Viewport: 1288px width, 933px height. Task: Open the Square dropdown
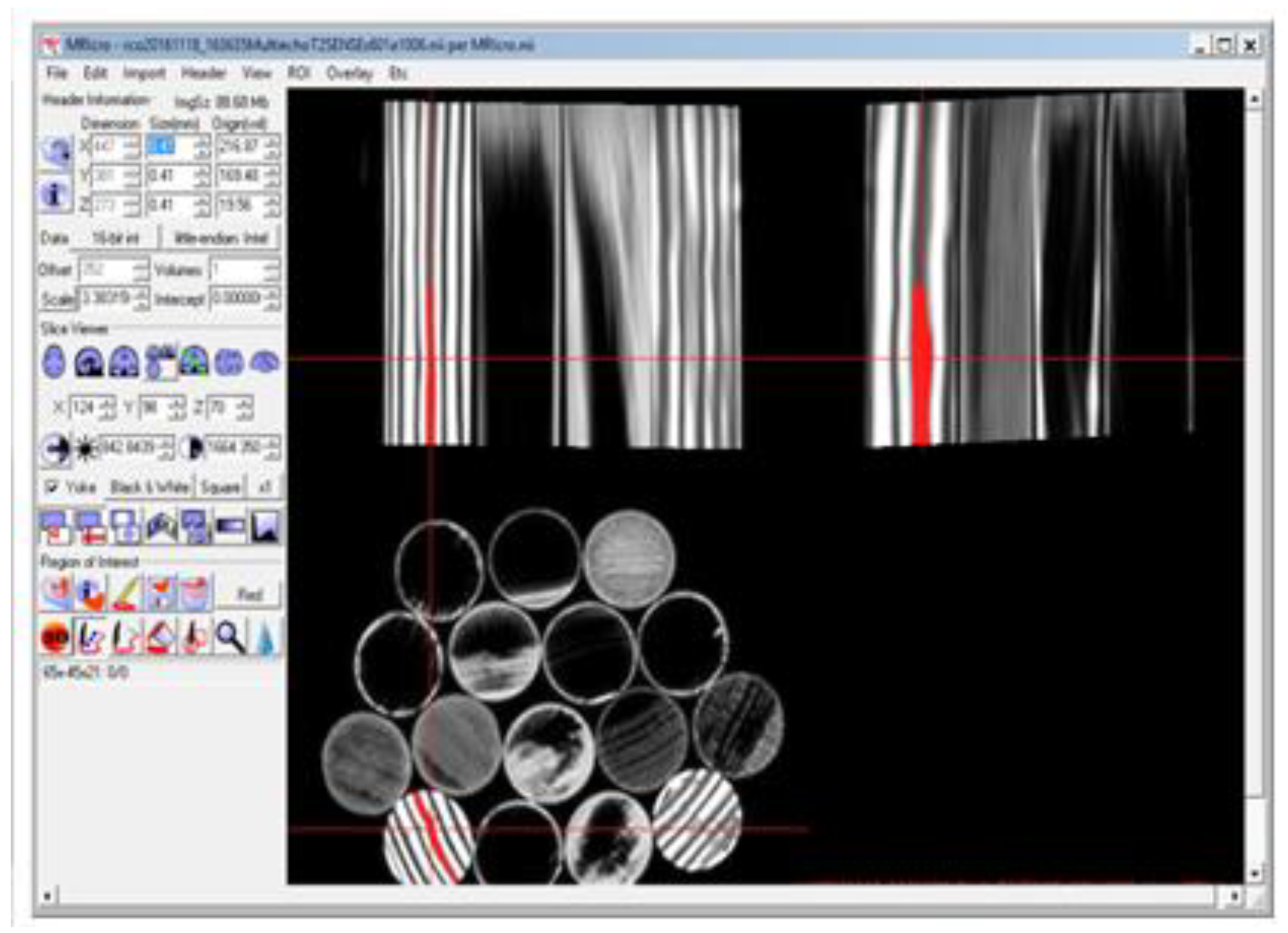[220, 488]
